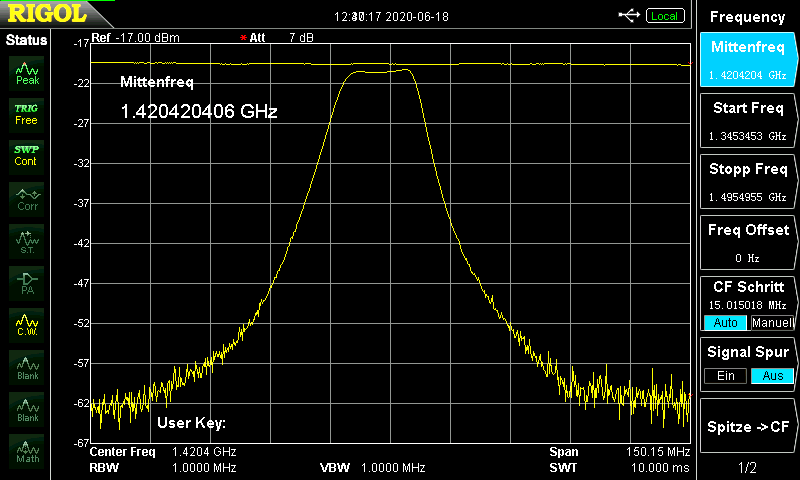Set CF Schritt to Manuell
The image size is (800, 480).
point(772,323)
